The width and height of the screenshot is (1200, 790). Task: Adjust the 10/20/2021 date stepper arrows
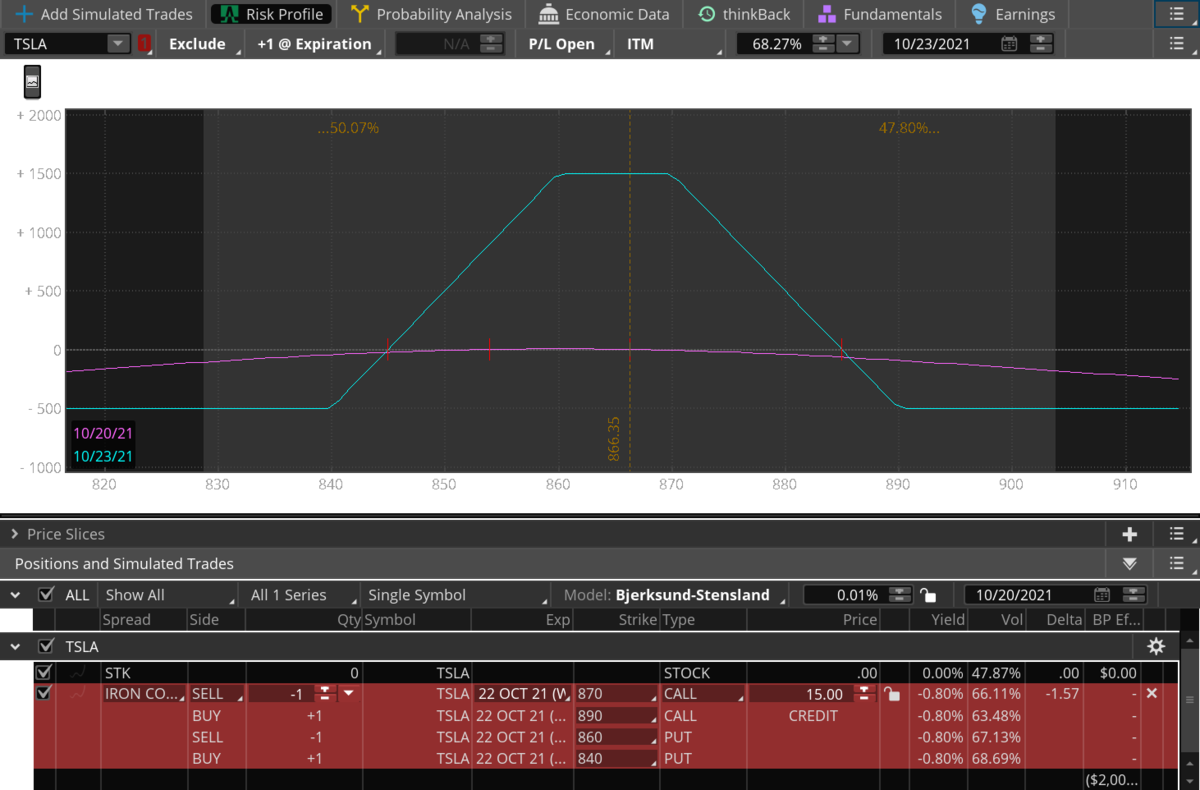[1134, 595]
